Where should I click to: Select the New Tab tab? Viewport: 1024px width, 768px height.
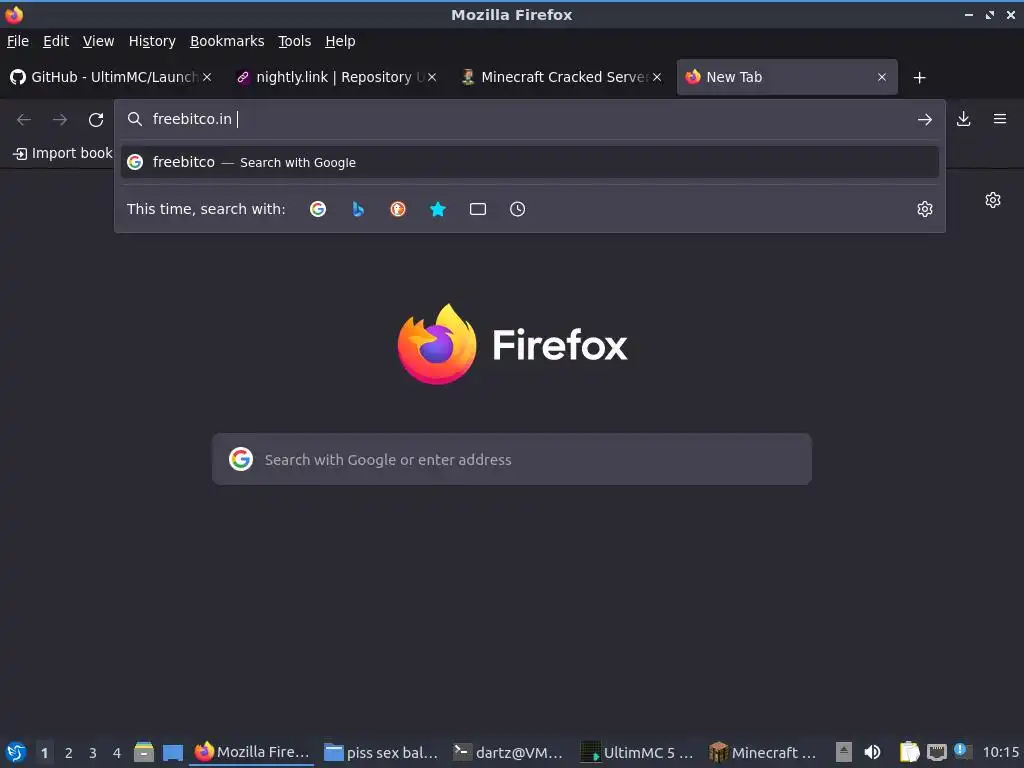[x=787, y=77]
